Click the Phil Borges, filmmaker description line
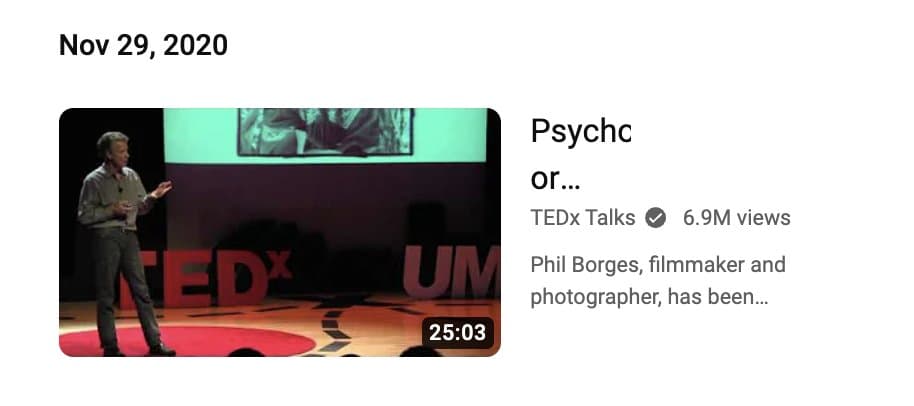914x406 pixels. click(658, 265)
